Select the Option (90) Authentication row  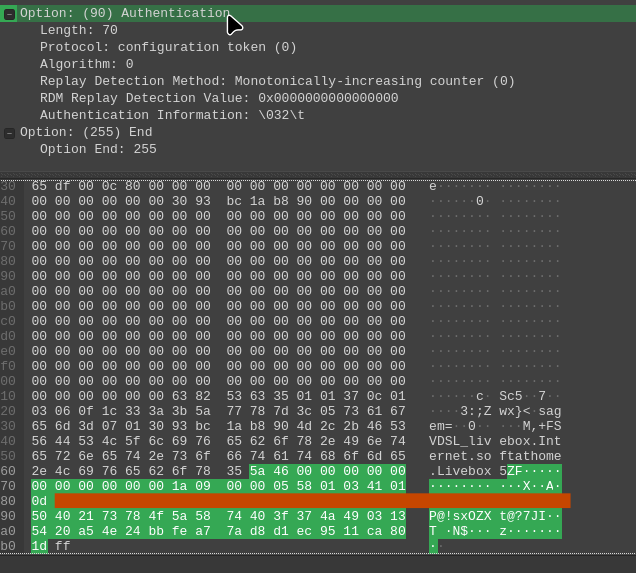click(x=124, y=14)
